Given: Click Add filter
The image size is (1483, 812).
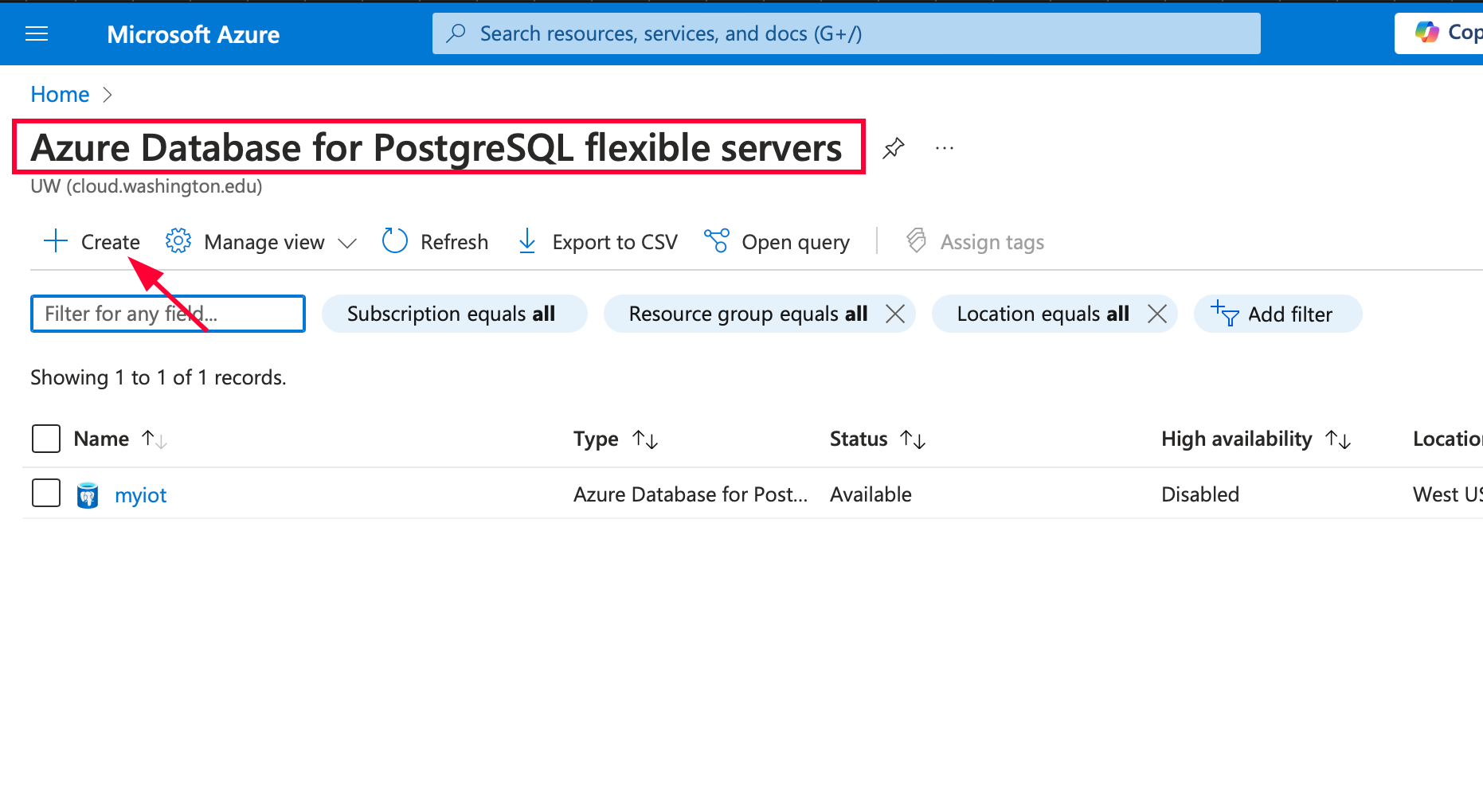Looking at the screenshot, I should (1278, 314).
